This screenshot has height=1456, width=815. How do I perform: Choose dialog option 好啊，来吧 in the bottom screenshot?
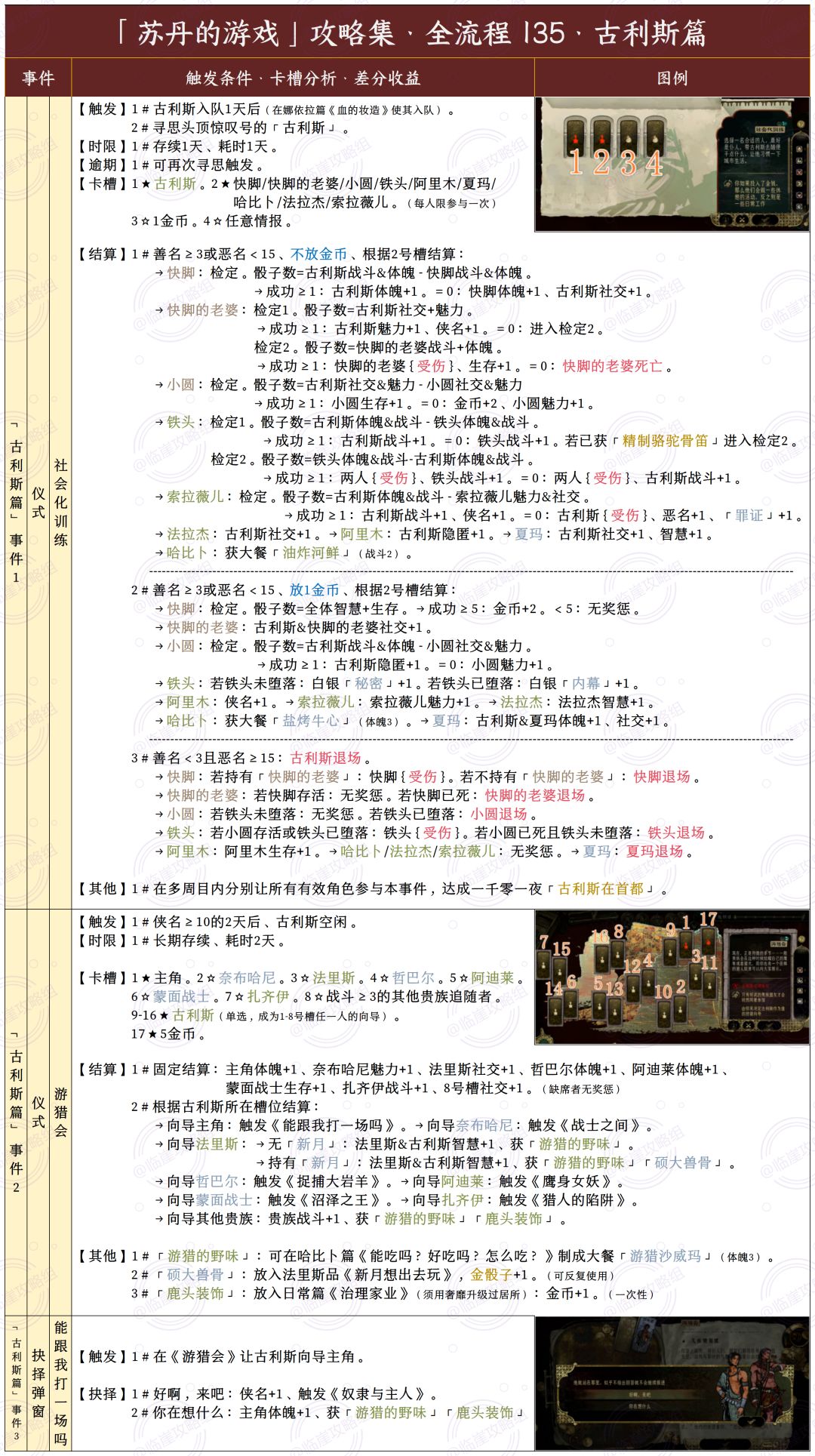click(640, 1395)
